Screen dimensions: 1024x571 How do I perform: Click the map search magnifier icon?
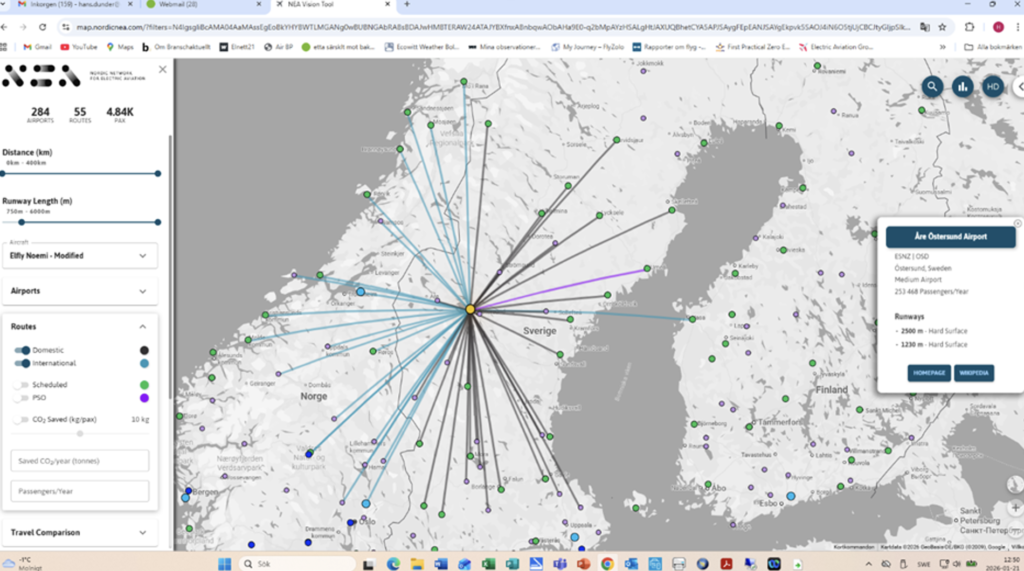click(932, 87)
